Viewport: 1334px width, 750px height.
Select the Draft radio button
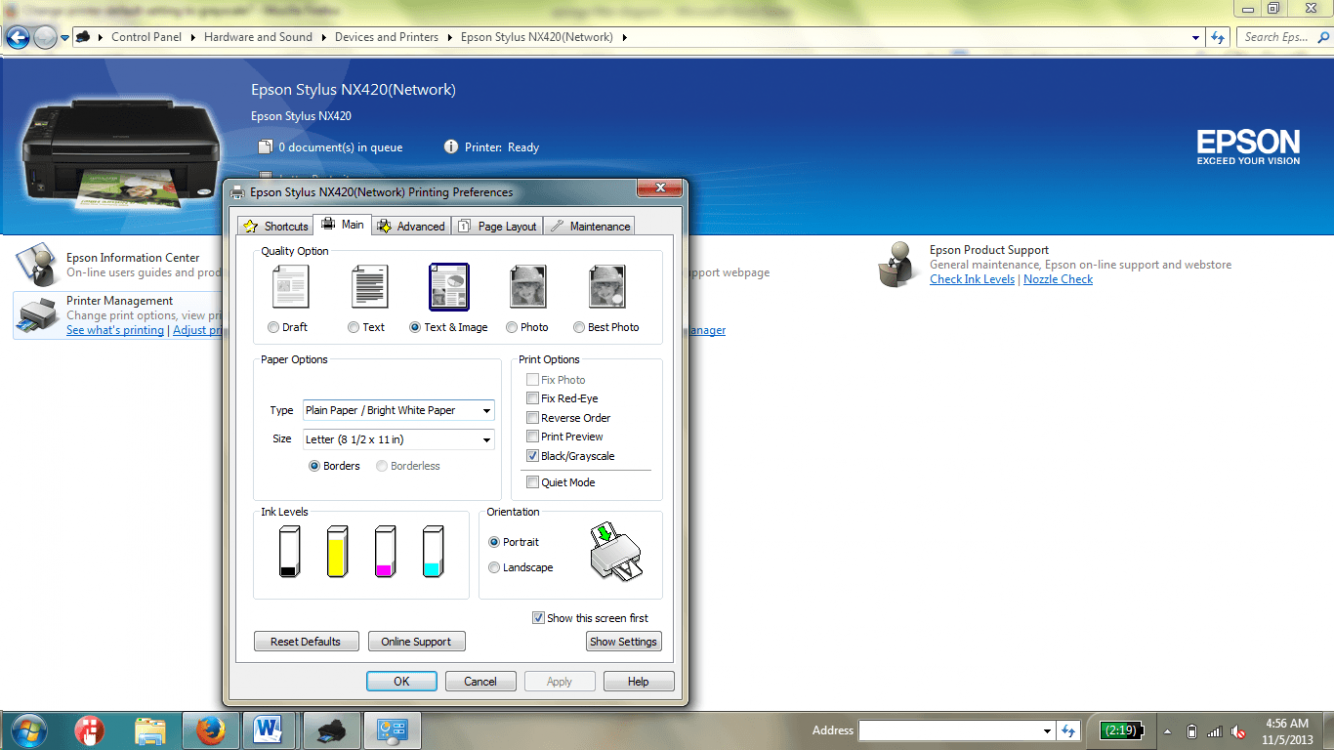[x=273, y=327]
